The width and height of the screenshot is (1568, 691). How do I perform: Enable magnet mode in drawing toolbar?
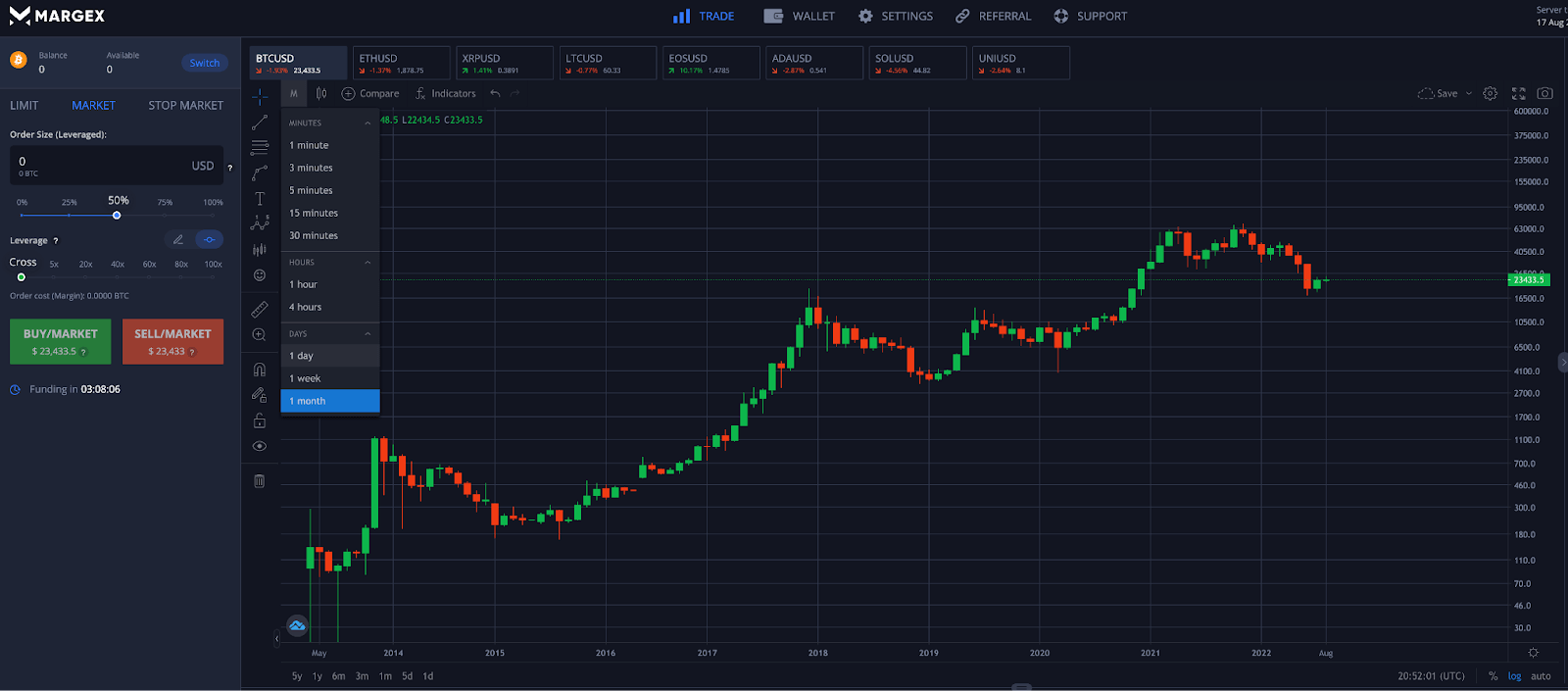point(260,370)
